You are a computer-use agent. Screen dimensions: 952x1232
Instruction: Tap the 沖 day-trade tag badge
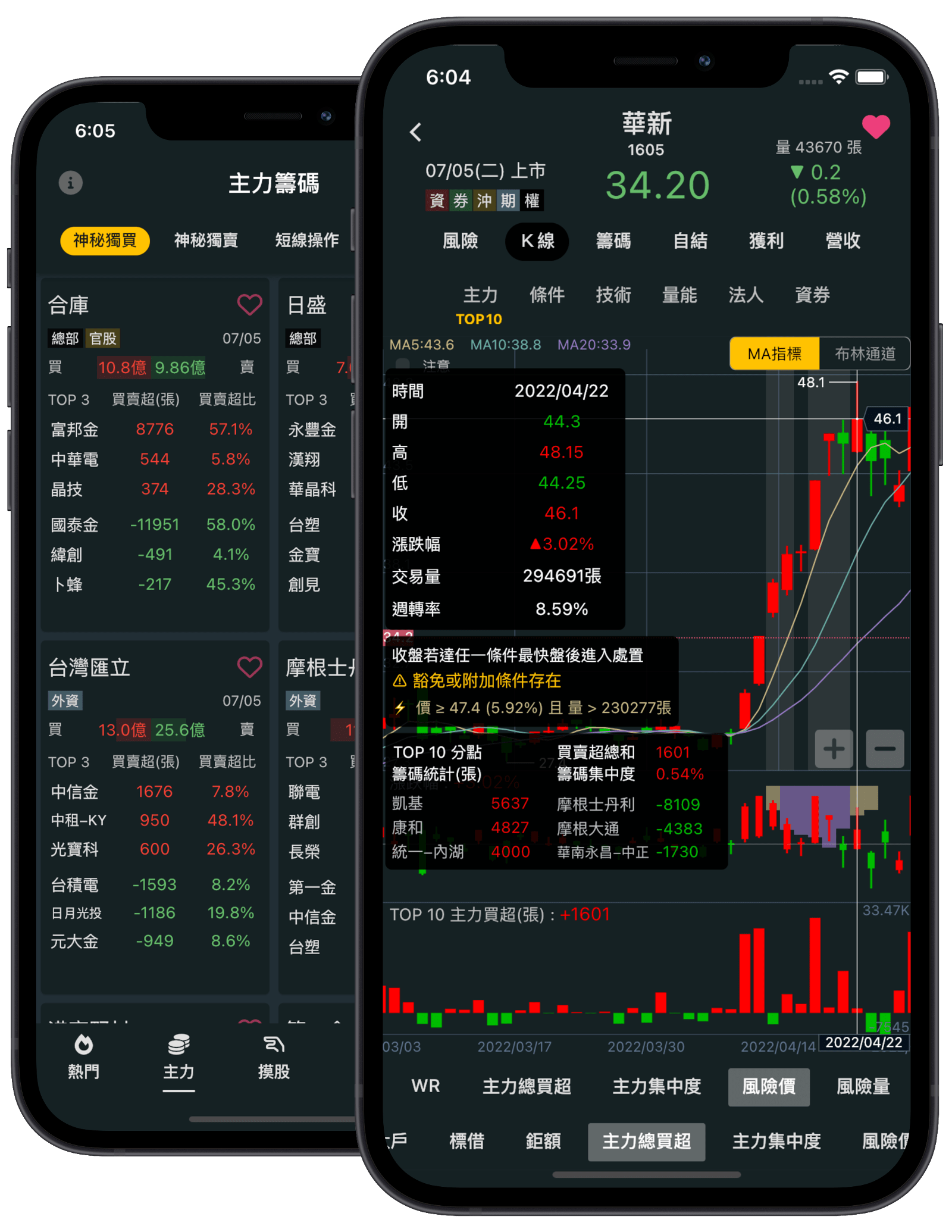click(484, 201)
